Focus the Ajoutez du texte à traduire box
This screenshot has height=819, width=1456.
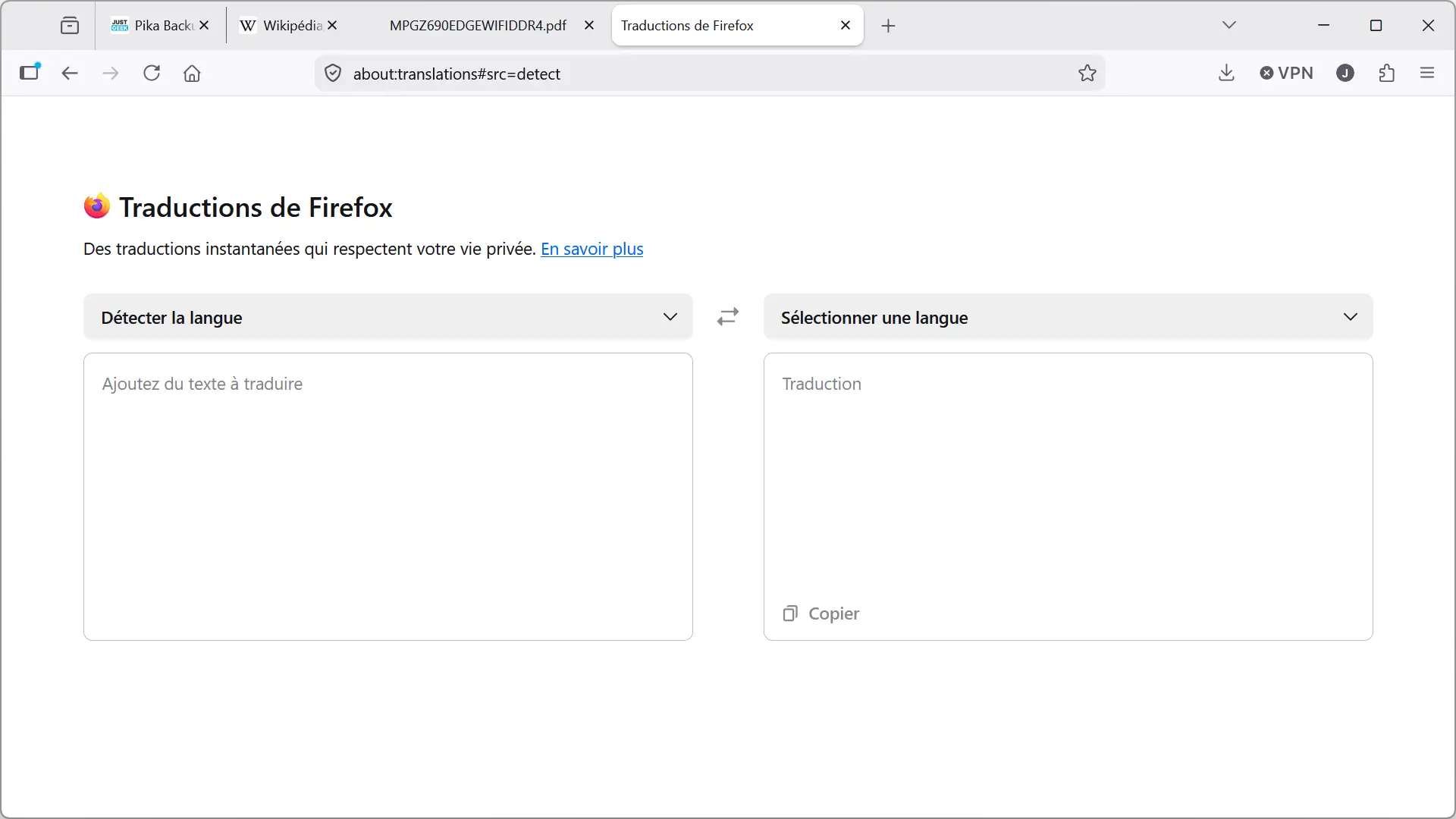388,497
